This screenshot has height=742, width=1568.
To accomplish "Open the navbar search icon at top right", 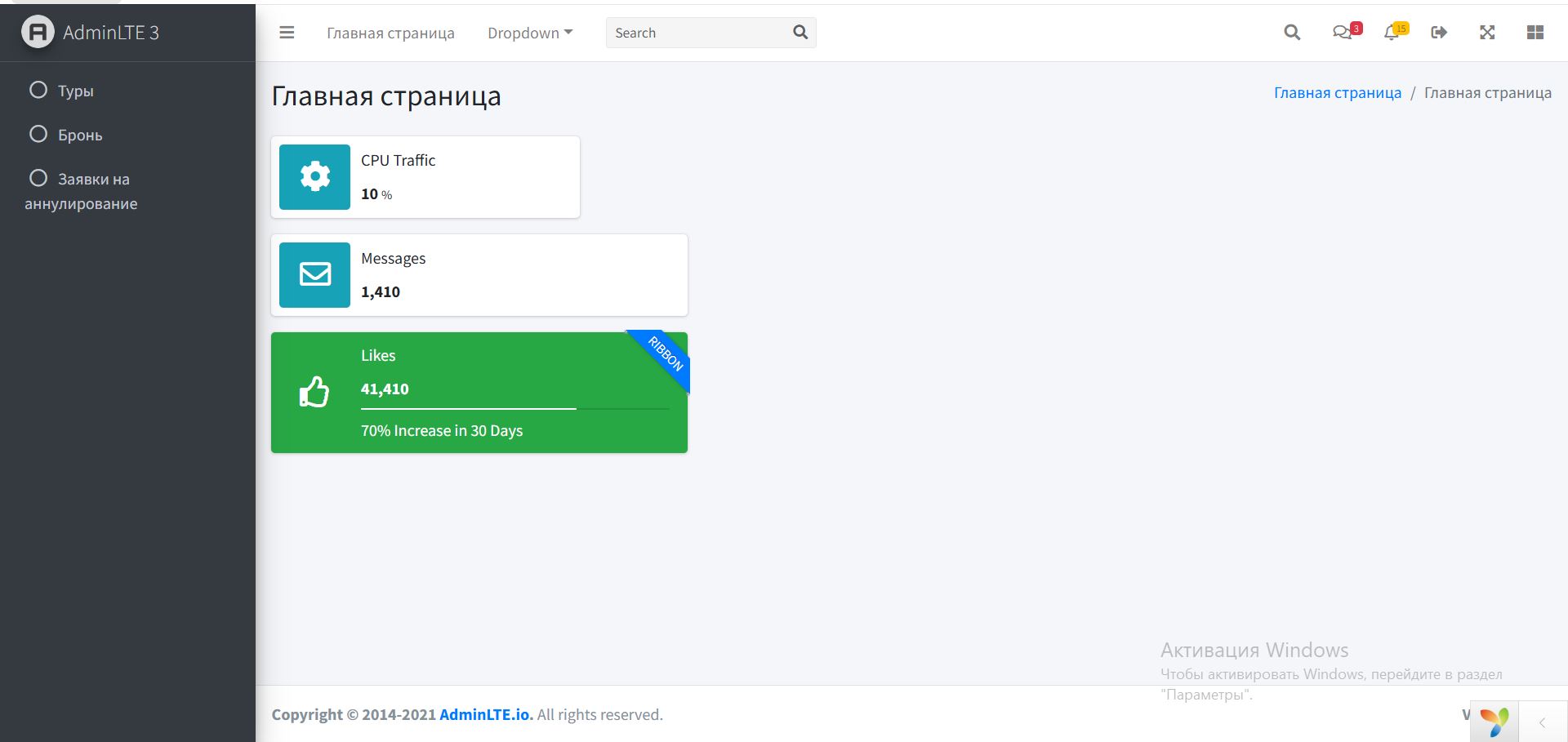I will point(1292,33).
